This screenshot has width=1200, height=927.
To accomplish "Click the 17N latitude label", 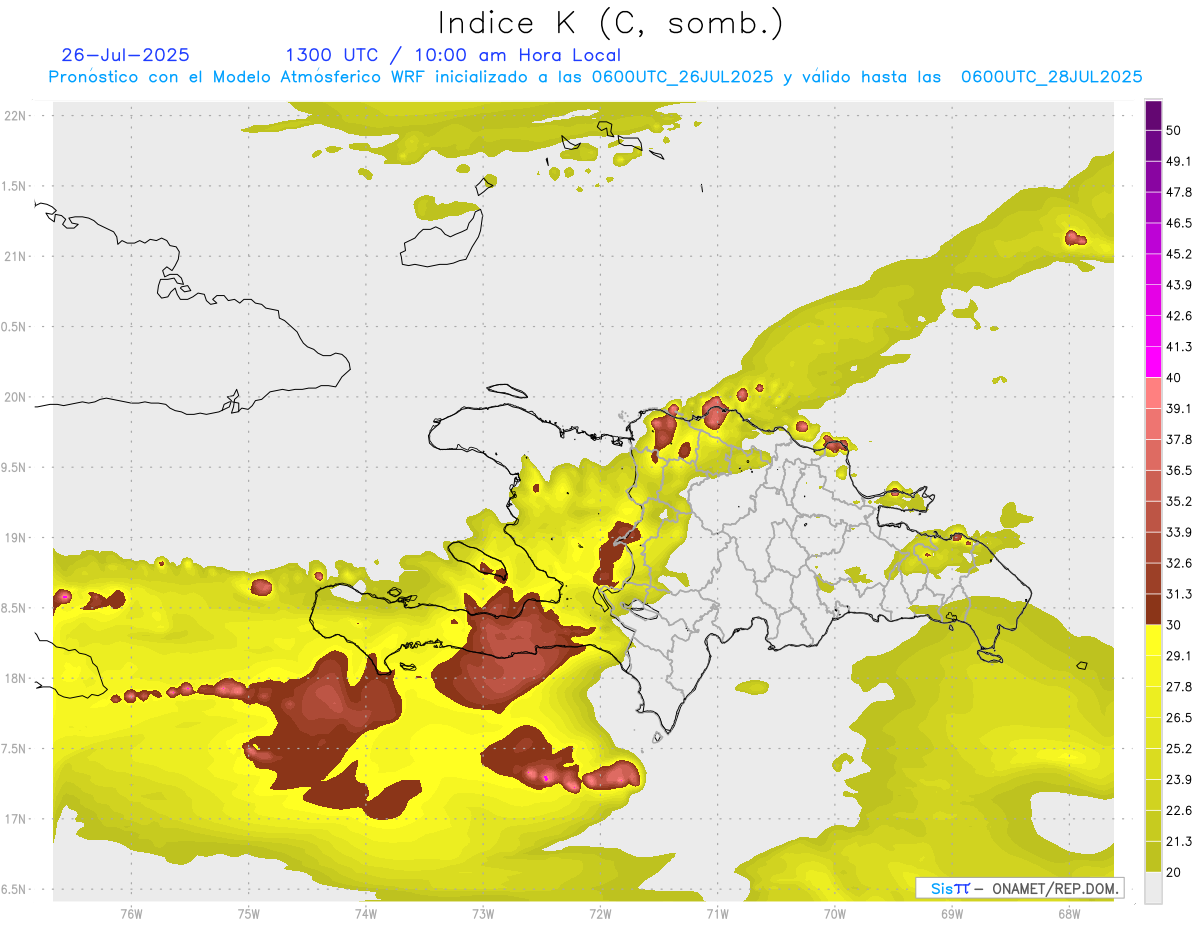I will pyautogui.click(x=15, y=819).
